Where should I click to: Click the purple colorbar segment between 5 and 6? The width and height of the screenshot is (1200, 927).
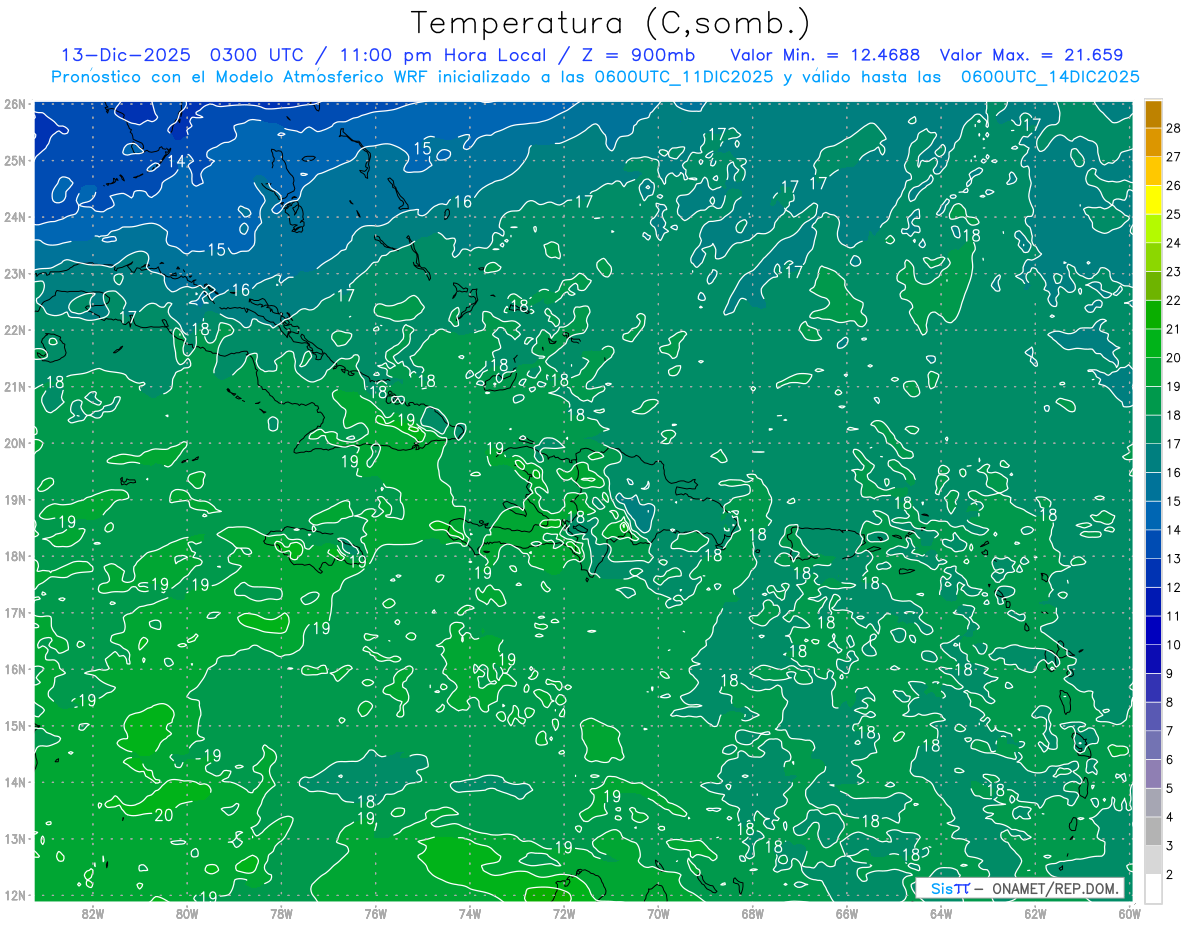pos(1153,775)
